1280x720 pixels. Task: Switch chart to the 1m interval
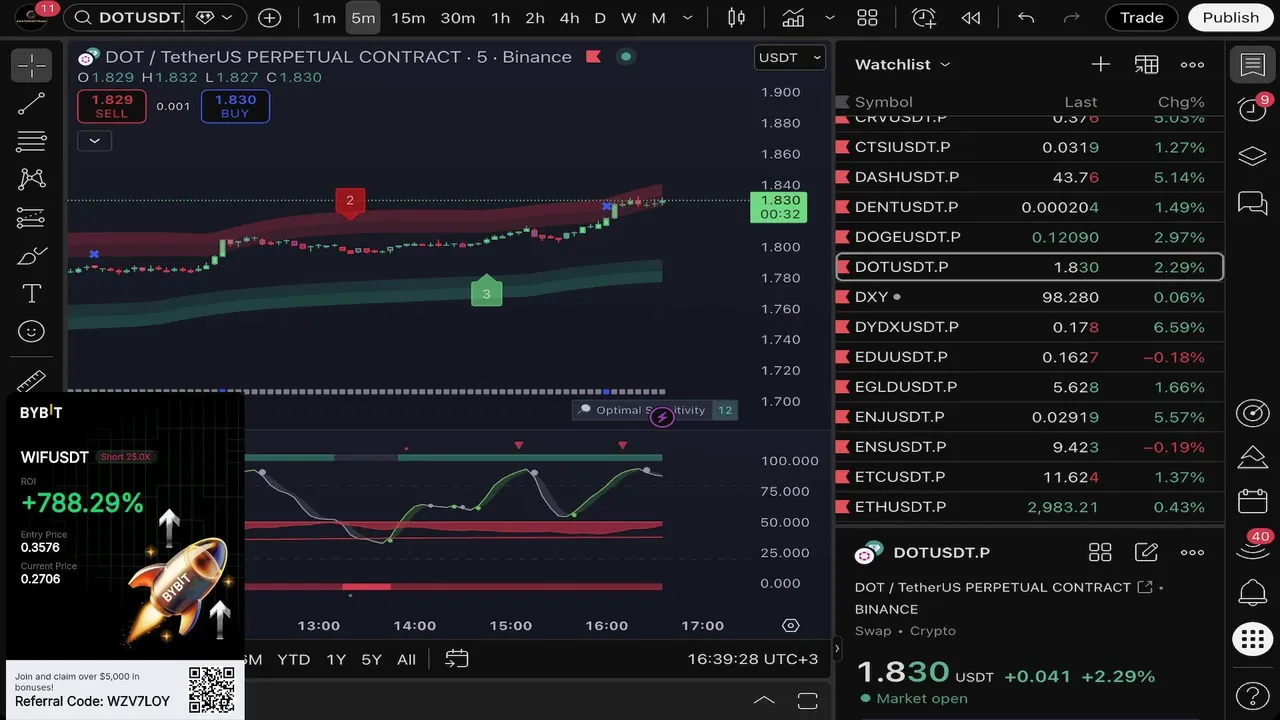[324, 17]
